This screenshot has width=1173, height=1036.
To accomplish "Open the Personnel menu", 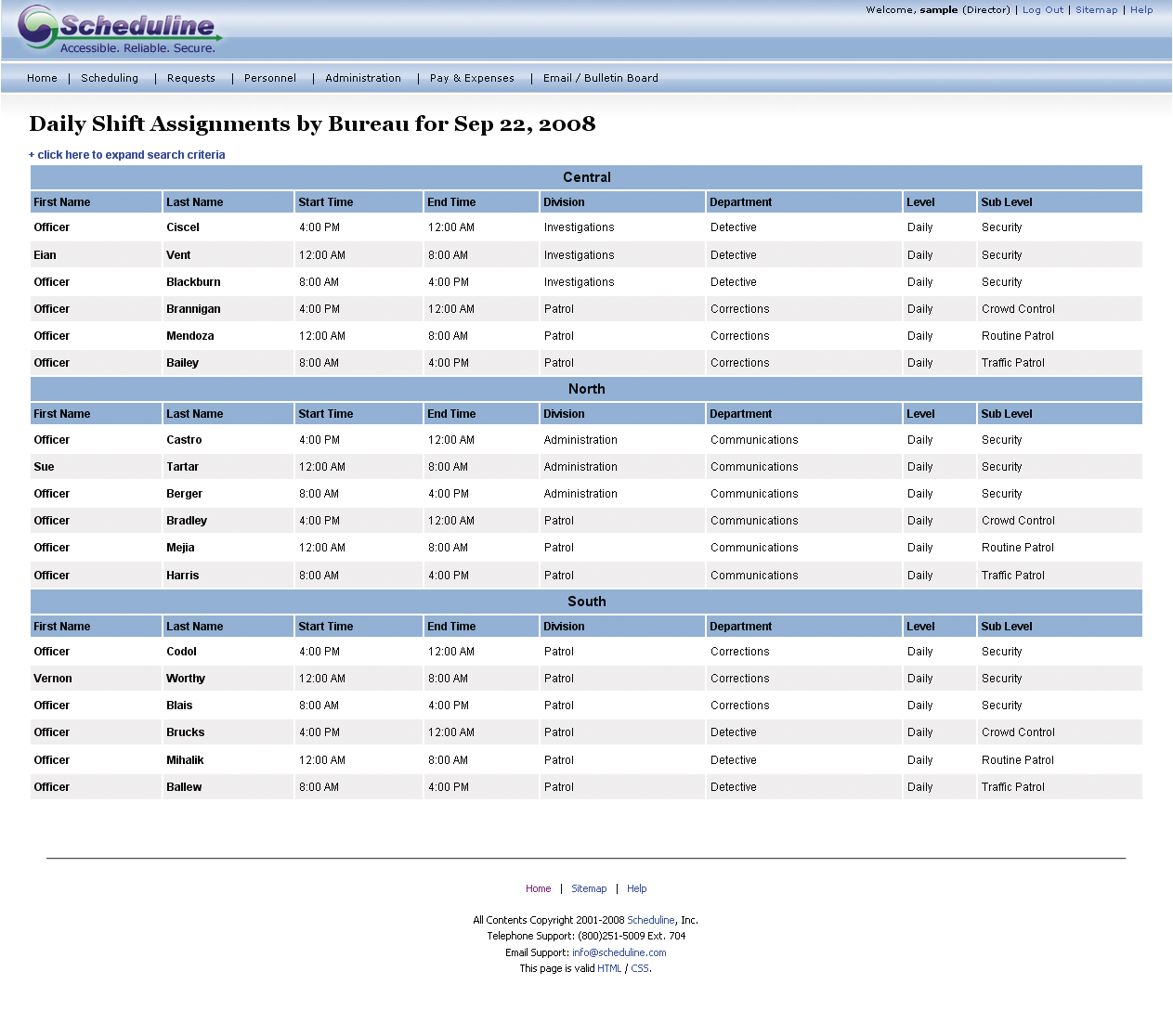I will (x=269, y=78).
